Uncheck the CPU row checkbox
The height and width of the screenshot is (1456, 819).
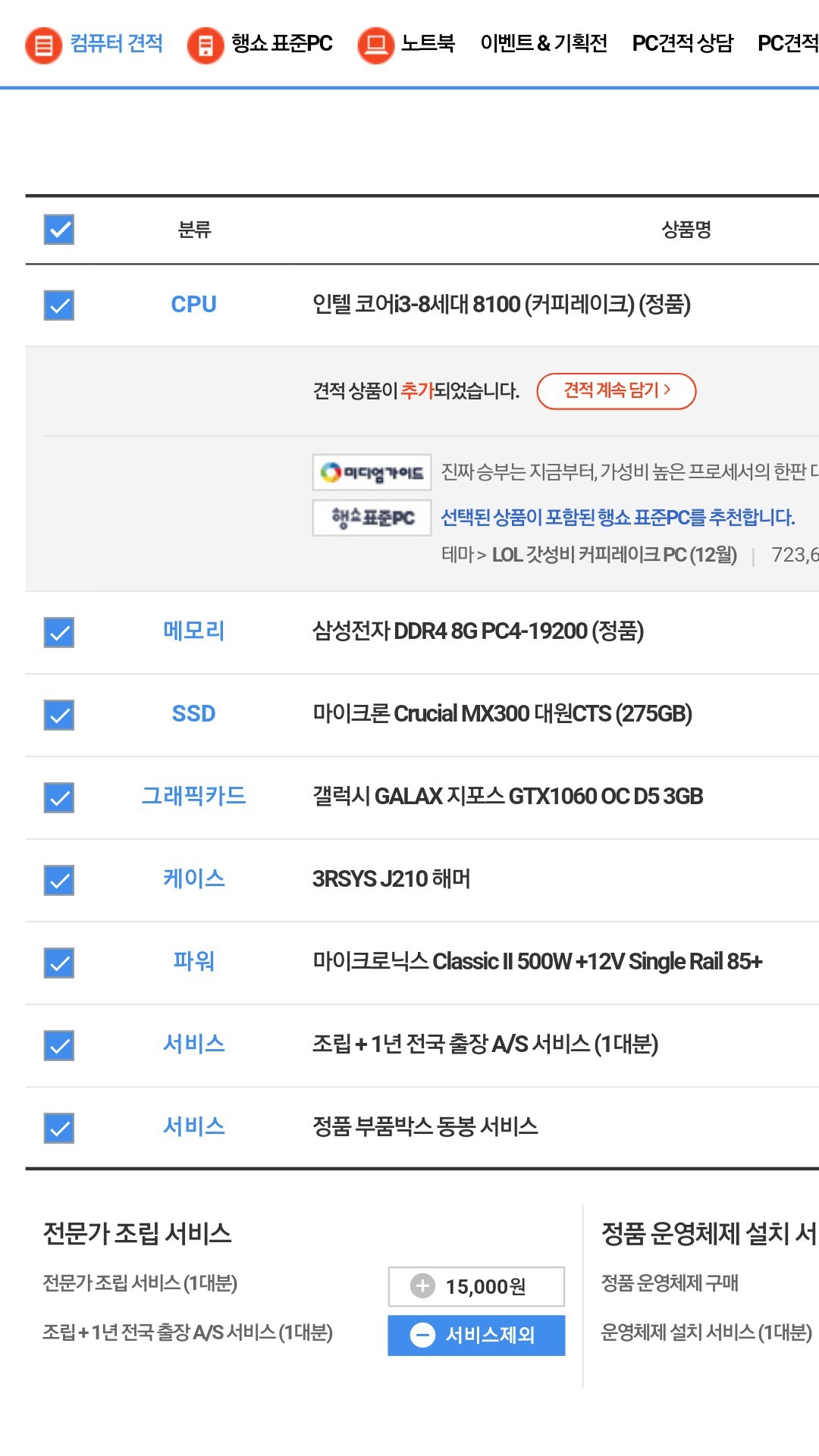pyautogui.click(x=59, y=305)
